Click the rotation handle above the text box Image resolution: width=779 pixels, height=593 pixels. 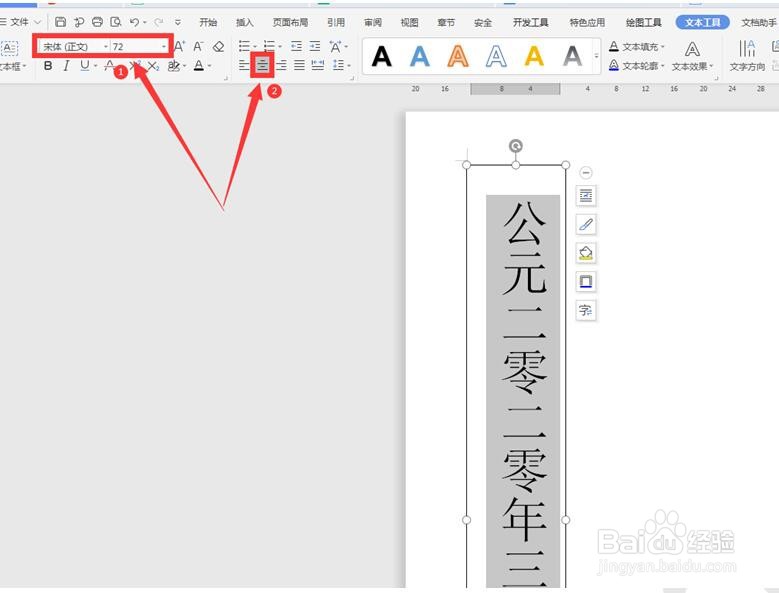[516, 146]
